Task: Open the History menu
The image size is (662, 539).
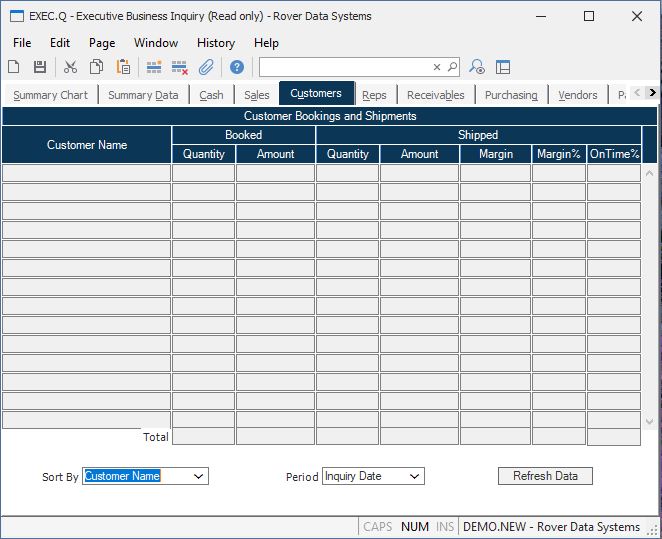Action: pyautogui.click(x=215, y=43)
